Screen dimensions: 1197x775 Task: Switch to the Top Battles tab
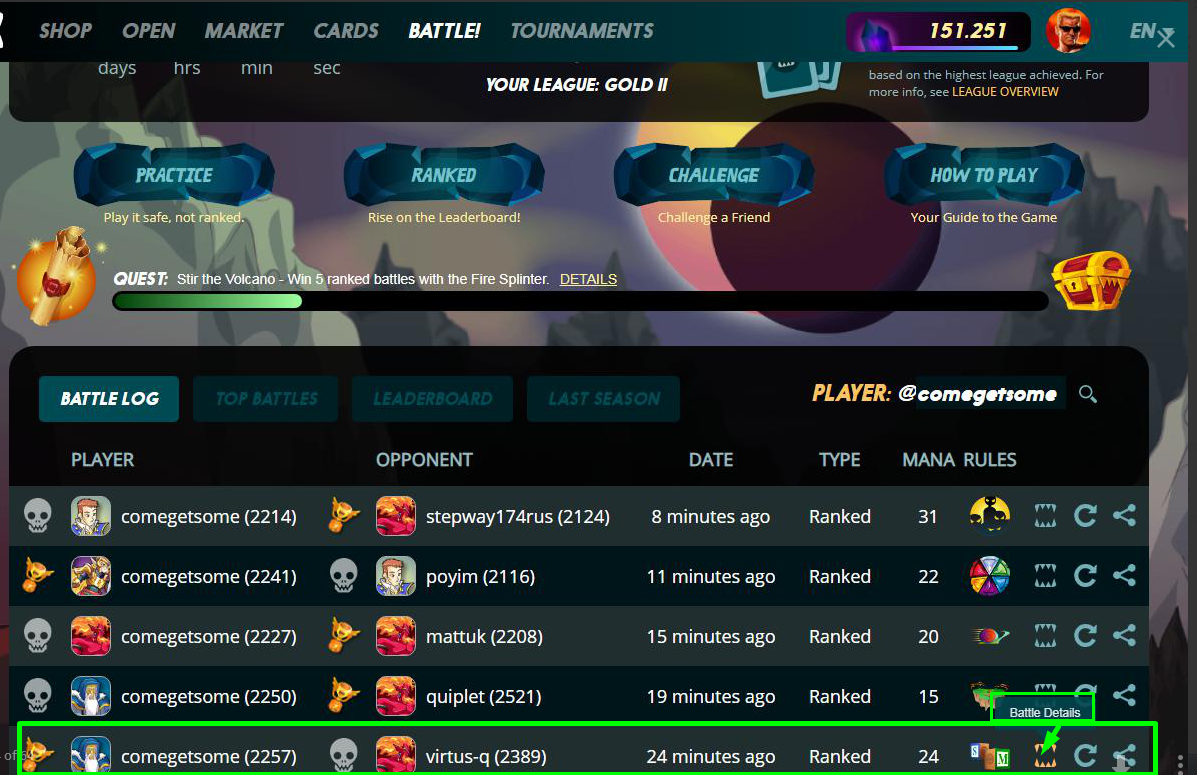(x=266, y=399)
